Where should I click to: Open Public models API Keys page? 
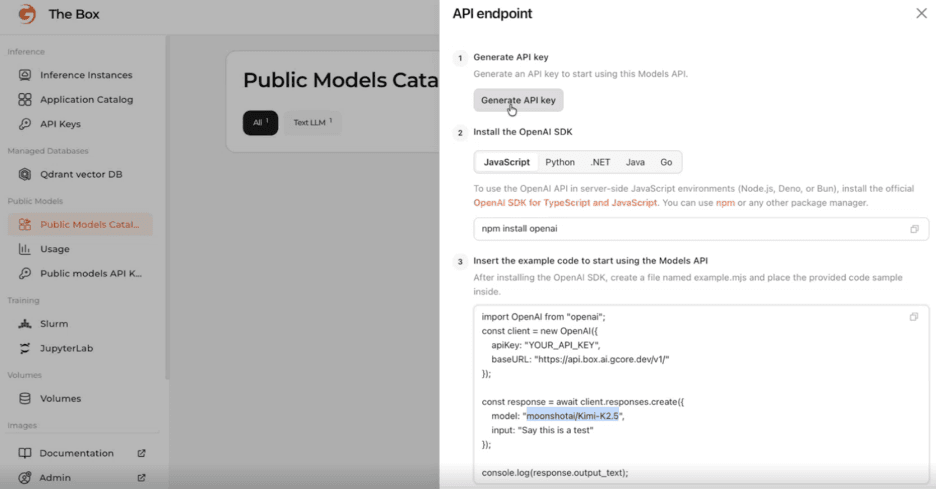coord(90,273)
